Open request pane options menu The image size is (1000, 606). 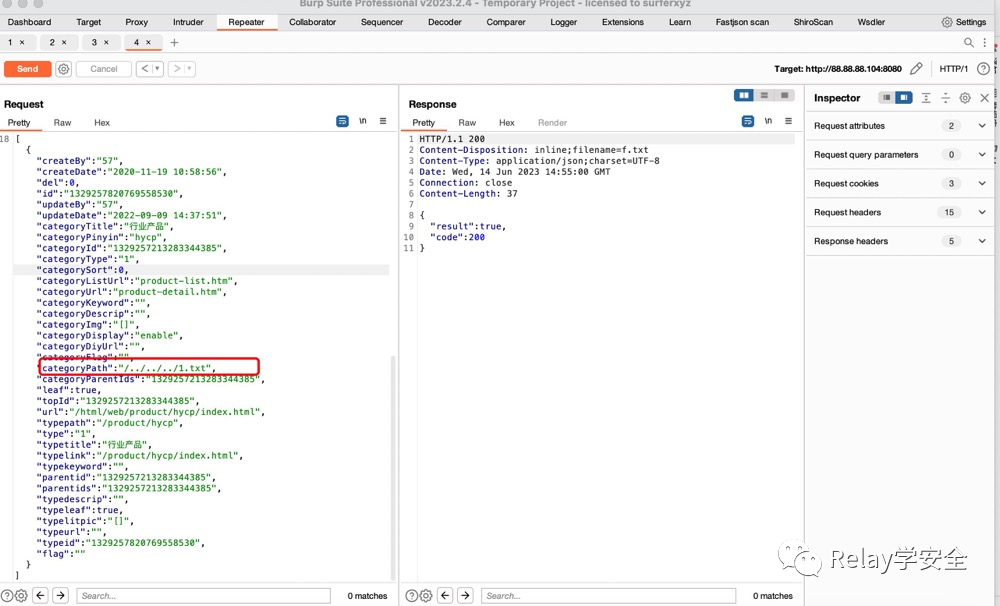pos(383,121)
